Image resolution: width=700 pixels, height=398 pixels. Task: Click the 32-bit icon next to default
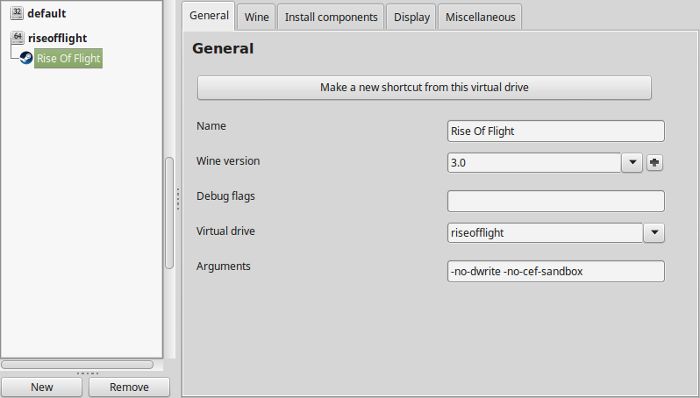17,13
